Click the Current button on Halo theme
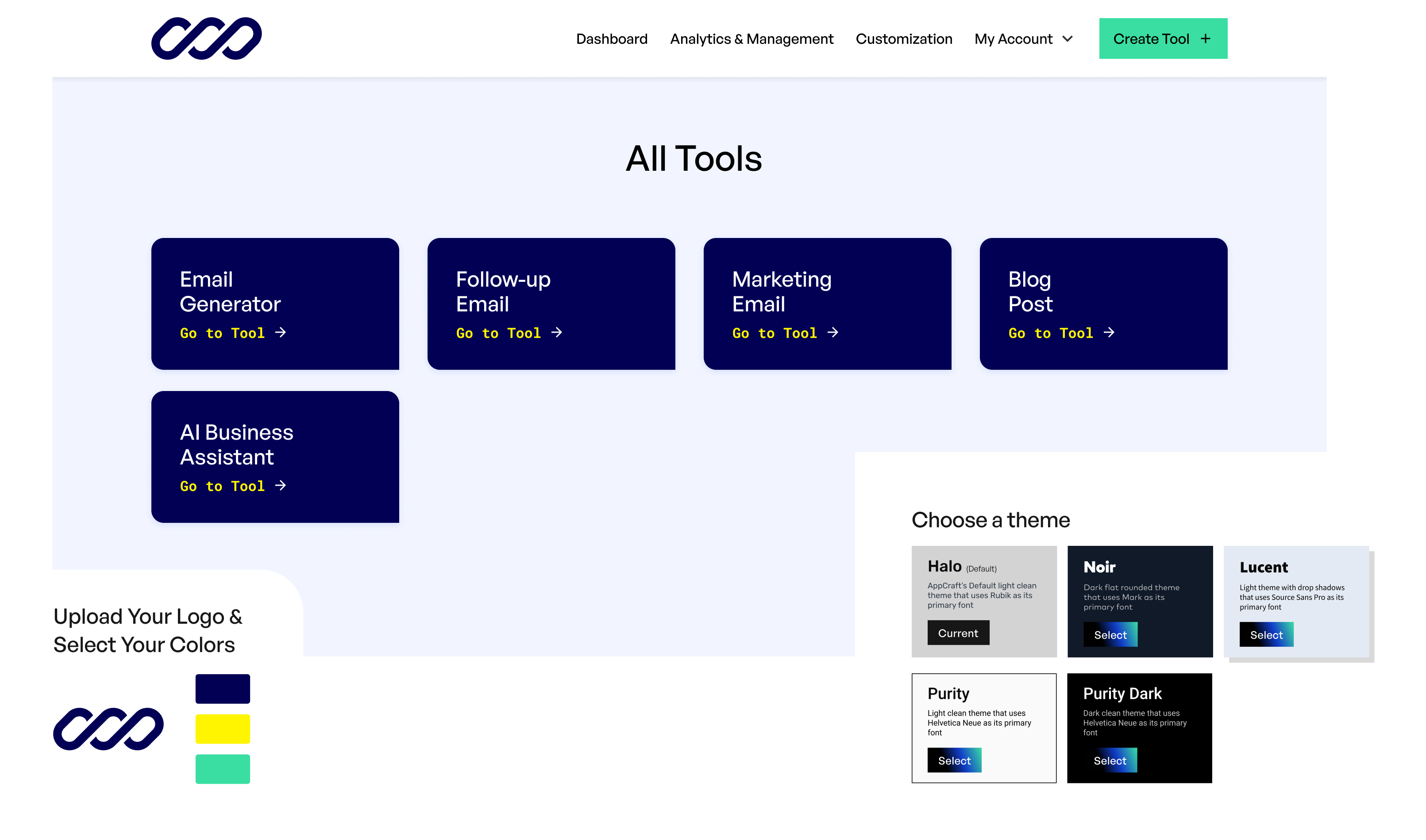The image size is (1426, 840). click(x=958, y=633)
